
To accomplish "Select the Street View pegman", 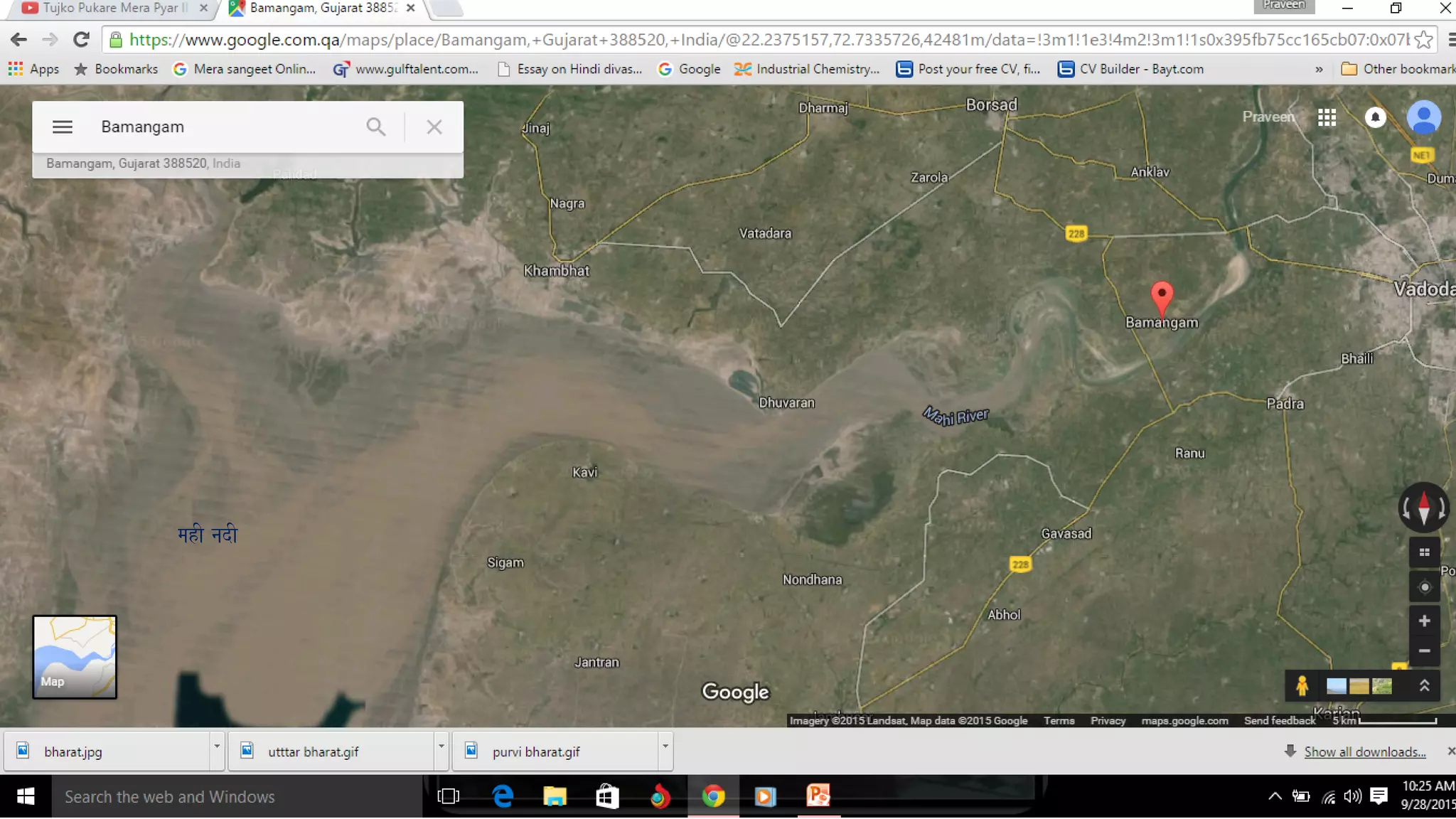I will pyautogui.click(x=1302, y=686).
